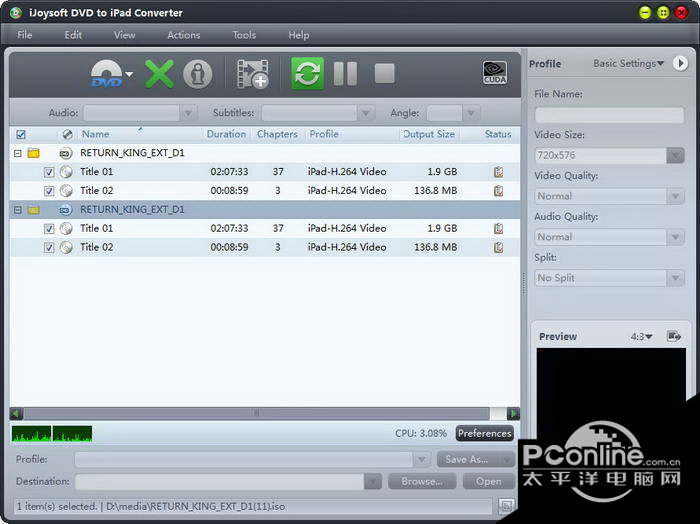Sort by the Name column header

point(95,134)
